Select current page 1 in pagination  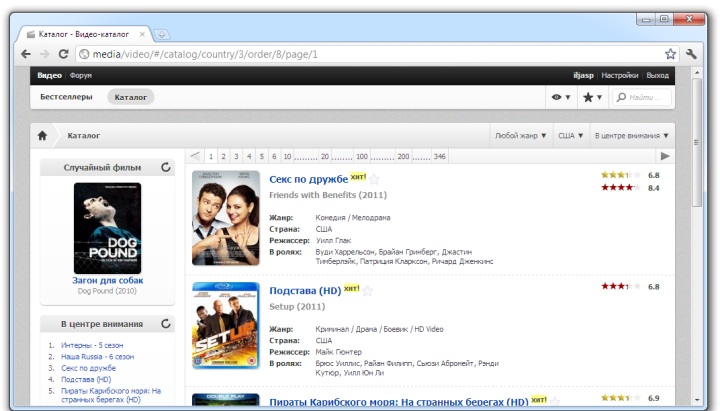[211, 156]
